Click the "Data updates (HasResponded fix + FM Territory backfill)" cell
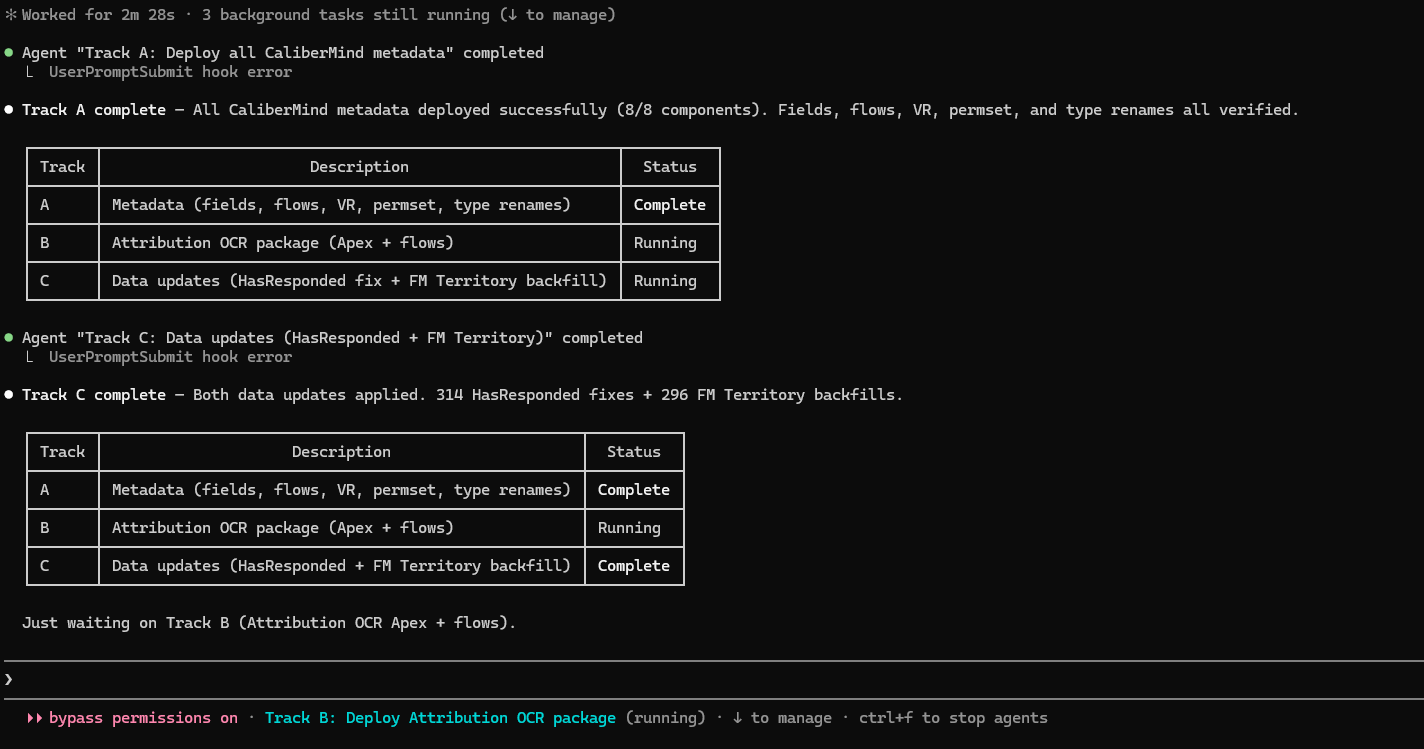The width and height of the screenshot is (1424, 749). [x=360, y=281]
